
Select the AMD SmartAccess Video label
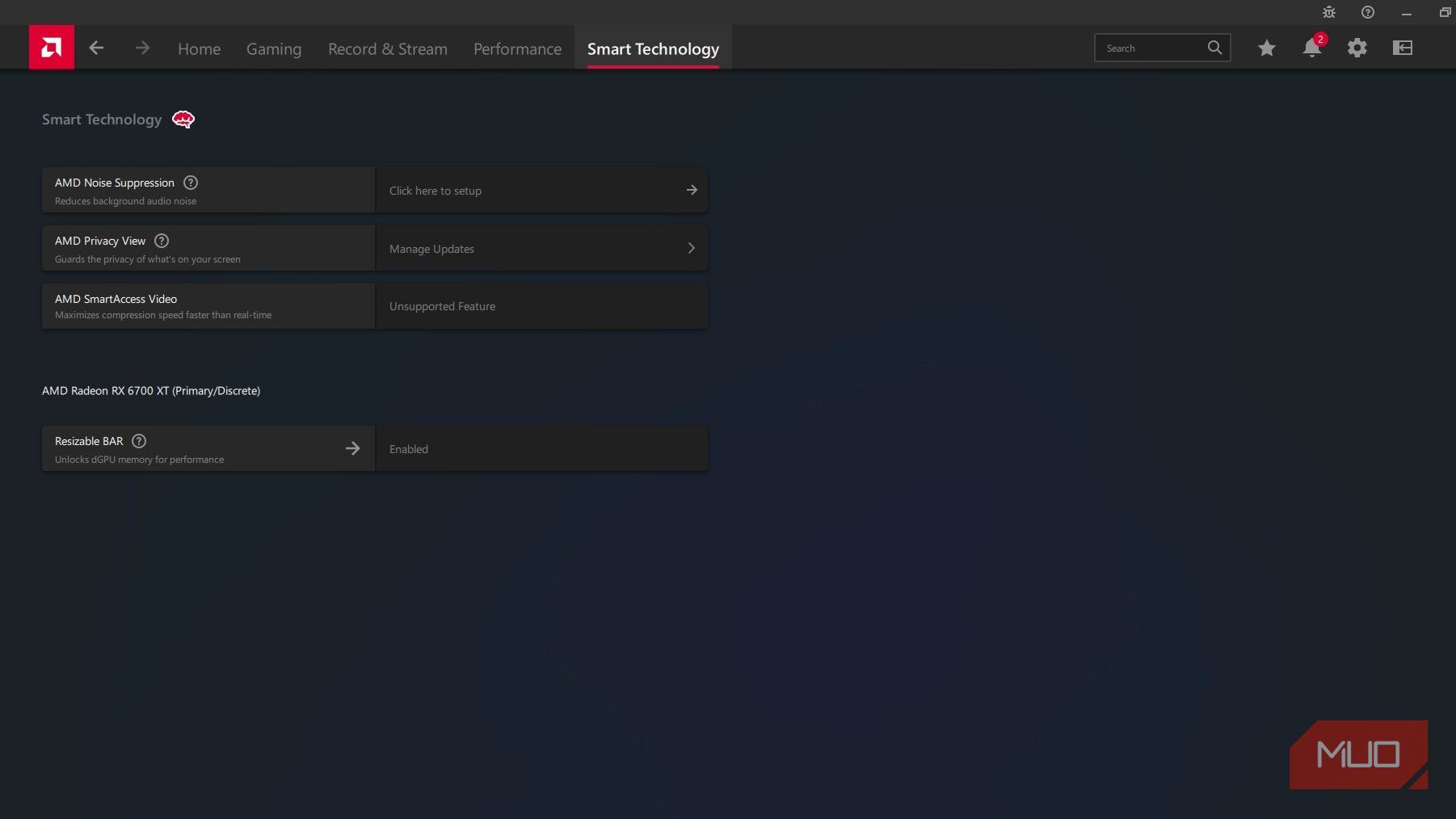coord(116,299)
